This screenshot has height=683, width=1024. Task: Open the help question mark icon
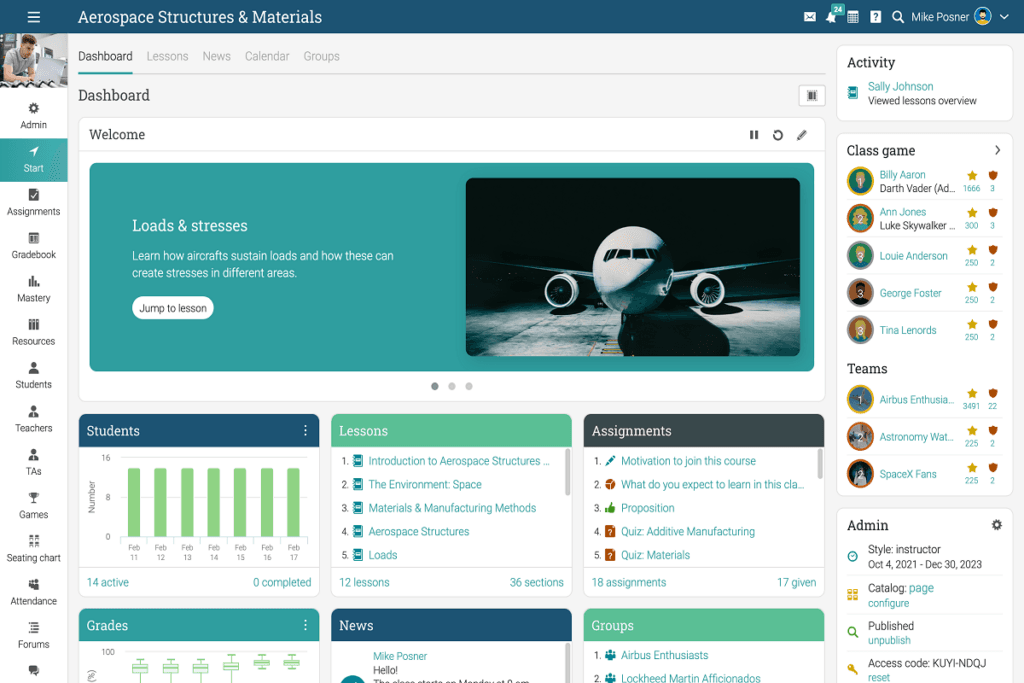pos(875,17)
